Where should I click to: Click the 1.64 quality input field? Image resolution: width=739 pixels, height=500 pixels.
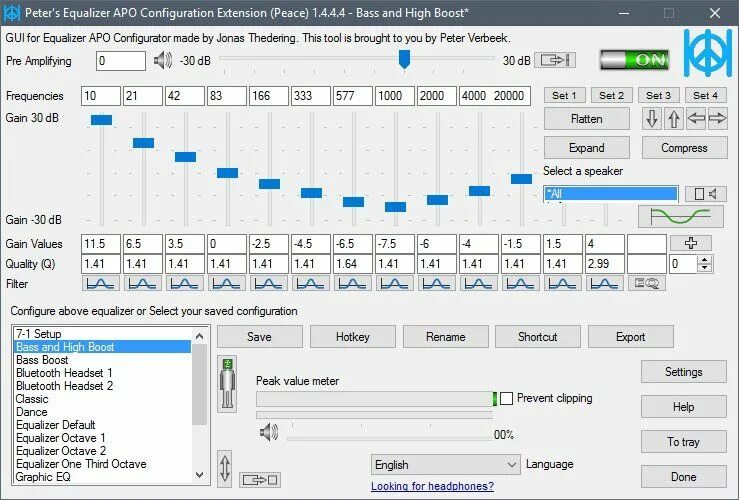[353, 263]
